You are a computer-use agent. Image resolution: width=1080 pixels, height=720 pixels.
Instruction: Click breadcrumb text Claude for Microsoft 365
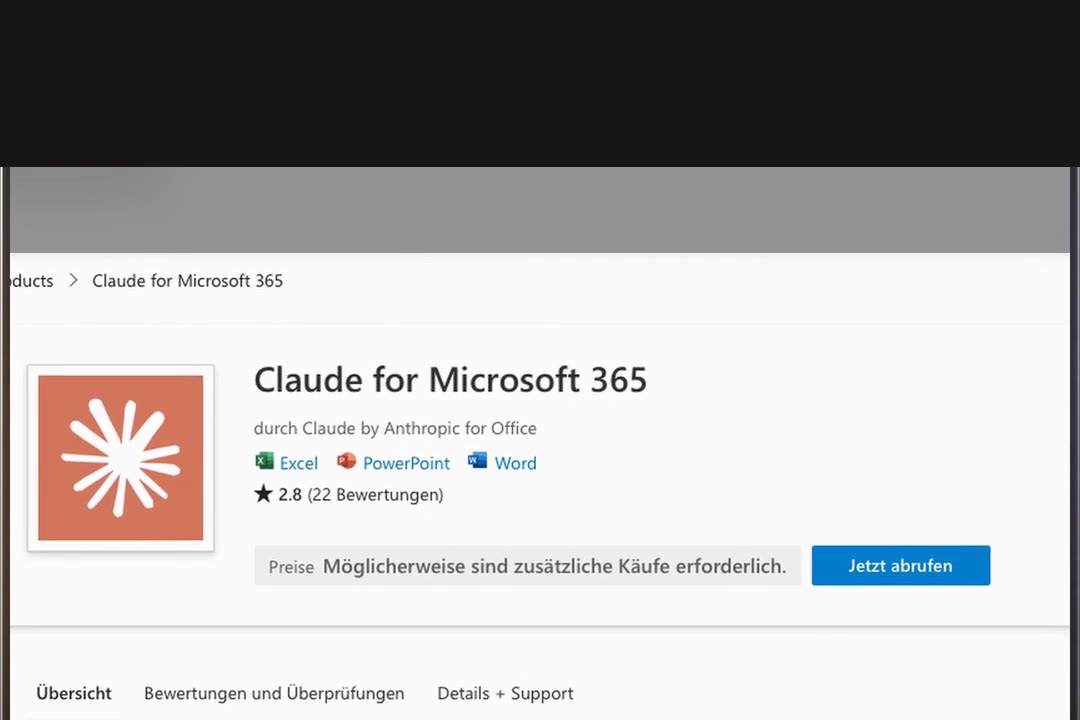[187, 281]
